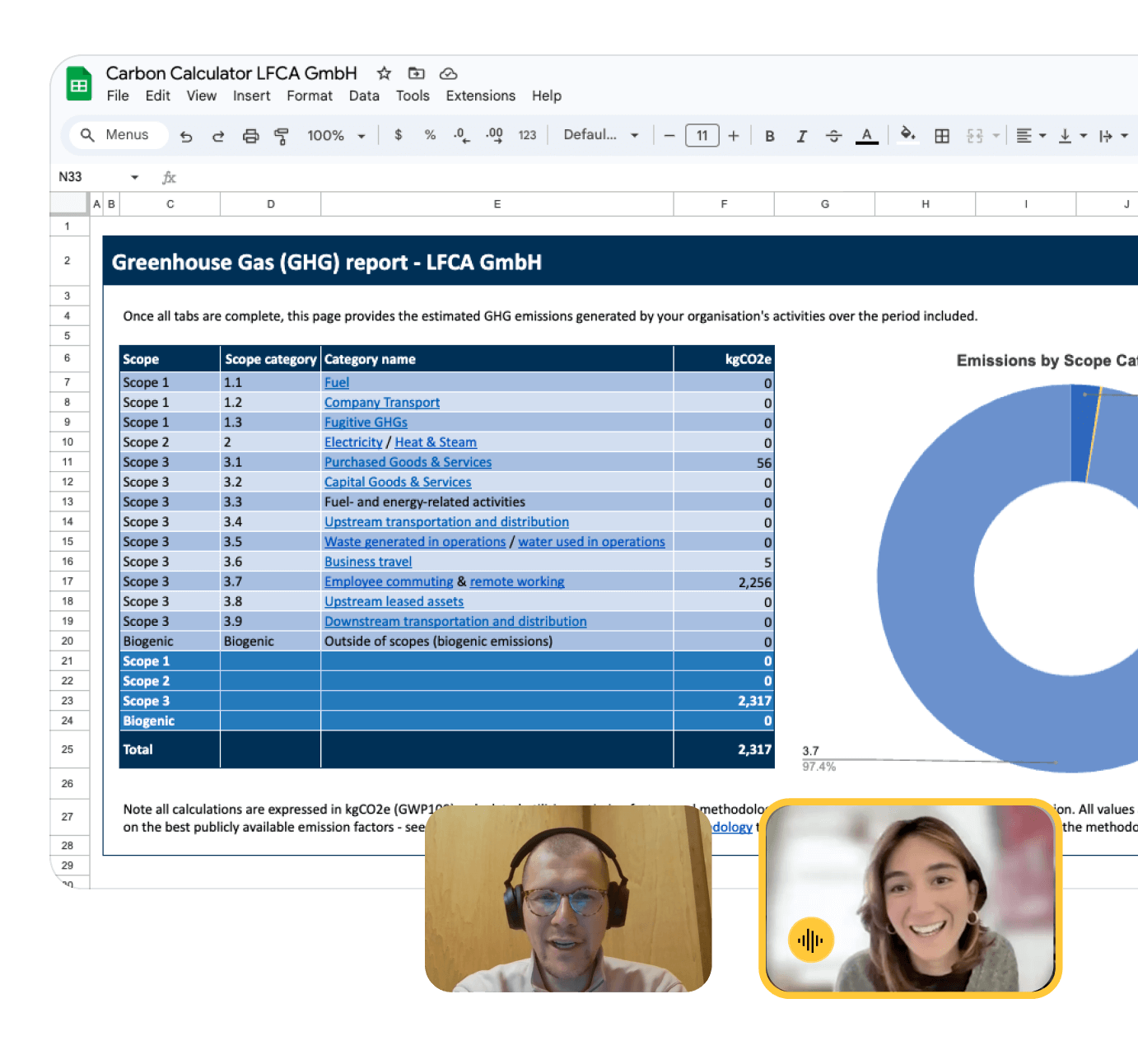Open Downstream transportation and distribution link

(455, 622)
